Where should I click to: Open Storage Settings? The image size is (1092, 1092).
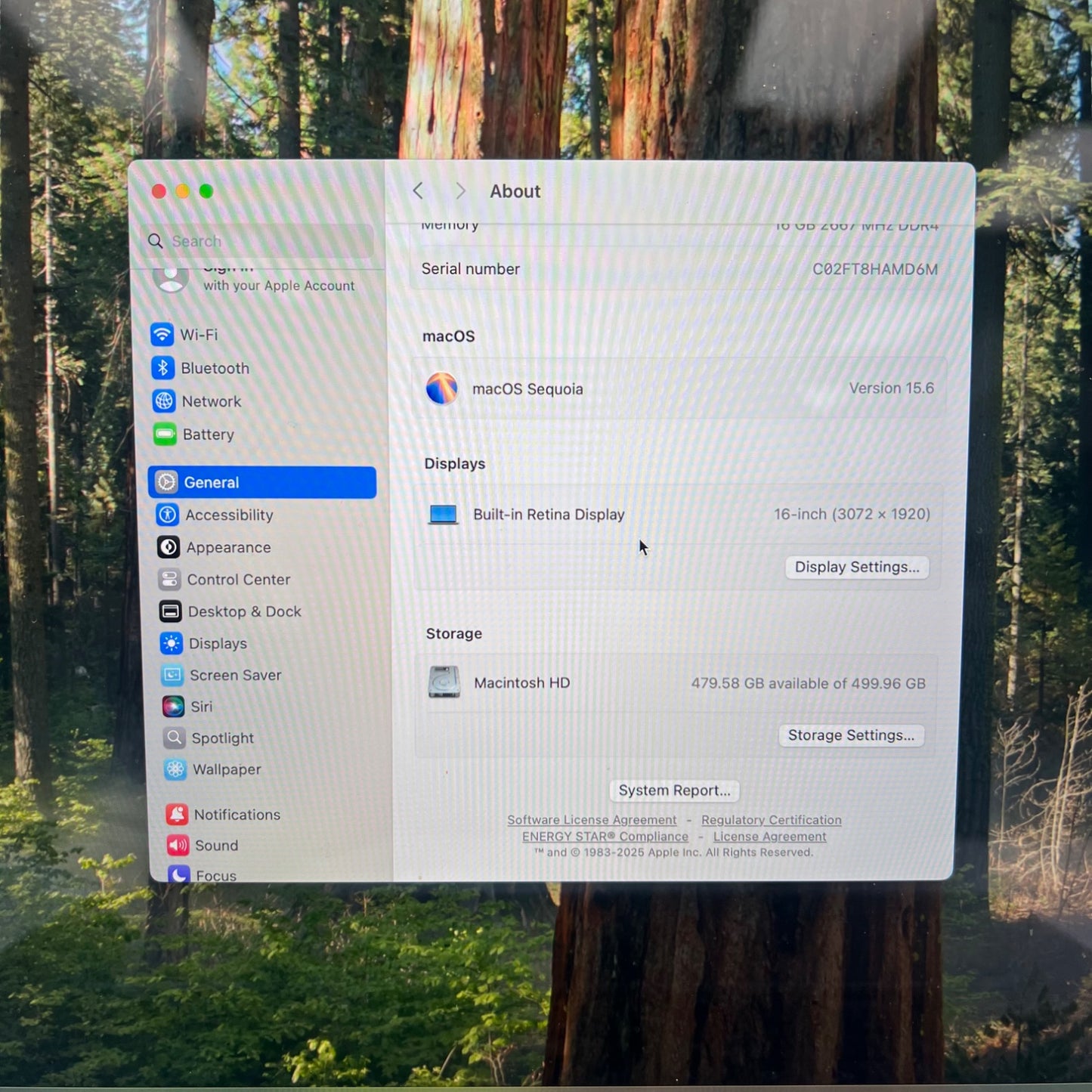tap(851, 735)
